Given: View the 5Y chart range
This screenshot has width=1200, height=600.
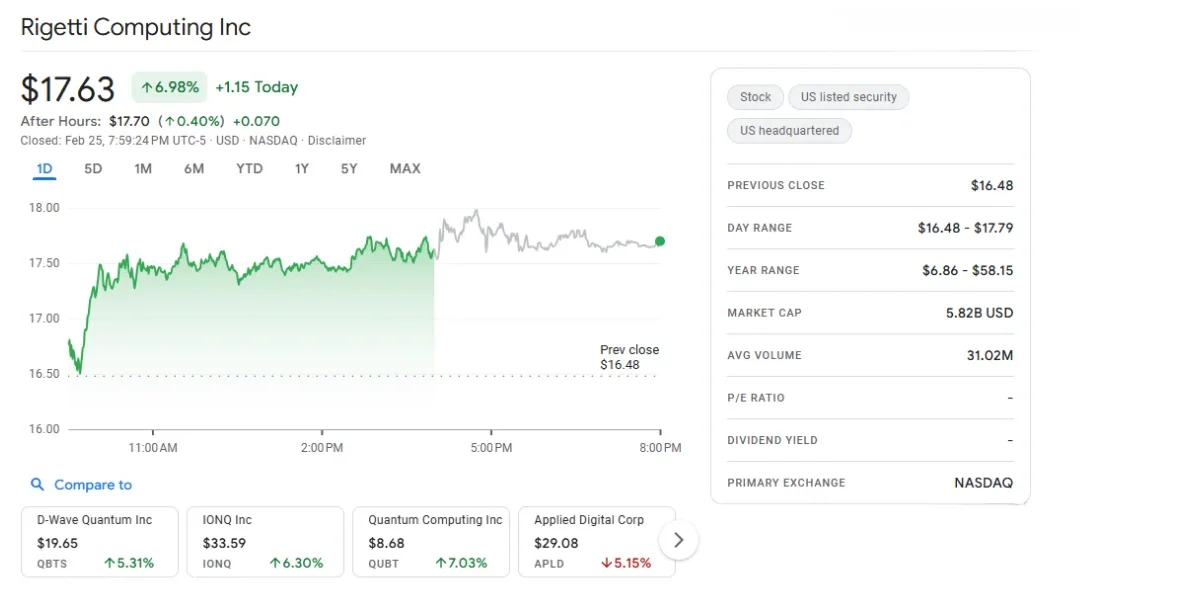Looking at the screenshot, I should [348, 168].
